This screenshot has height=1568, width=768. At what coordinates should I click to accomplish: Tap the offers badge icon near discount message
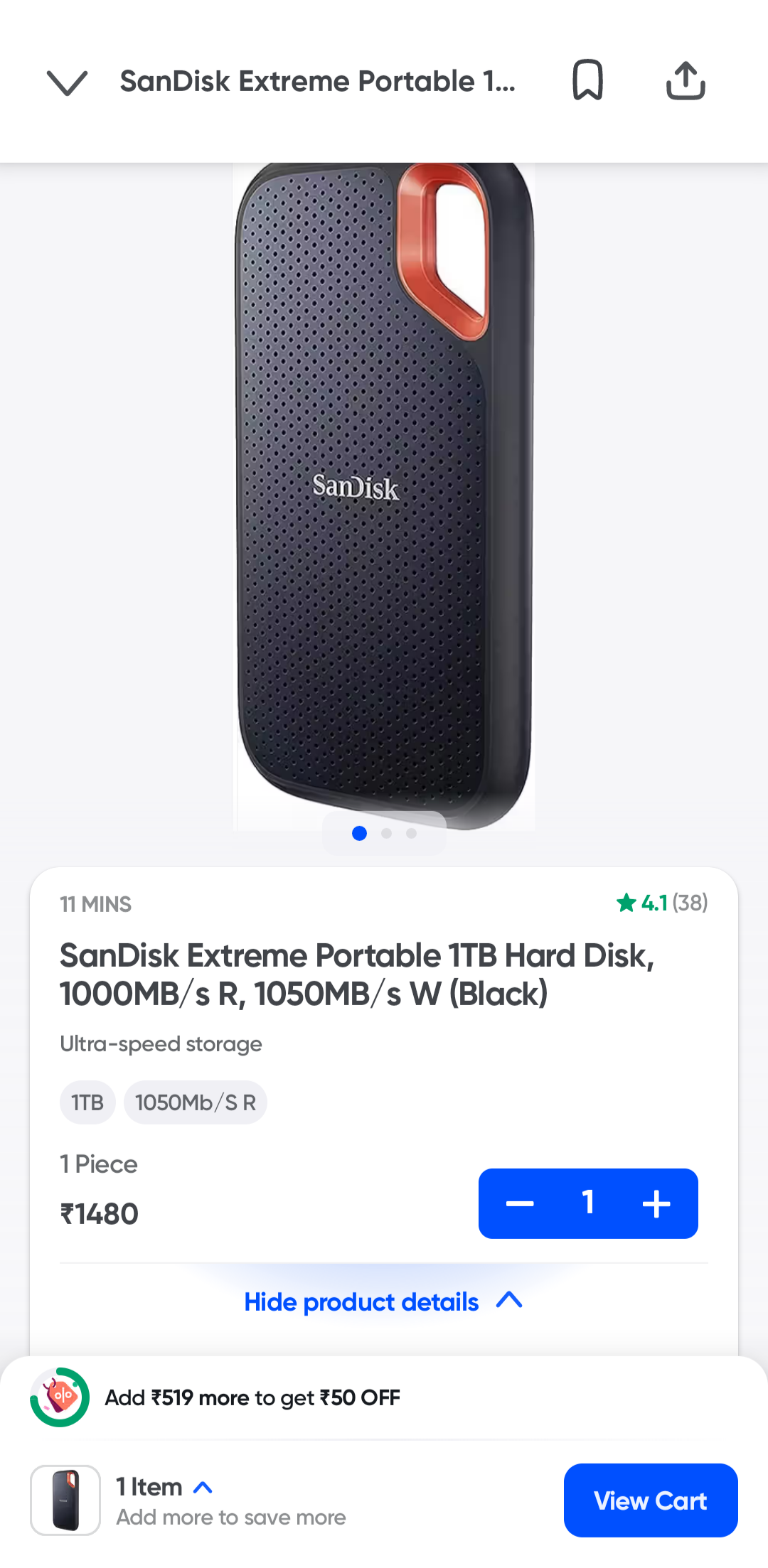[x=60, y=1397]
